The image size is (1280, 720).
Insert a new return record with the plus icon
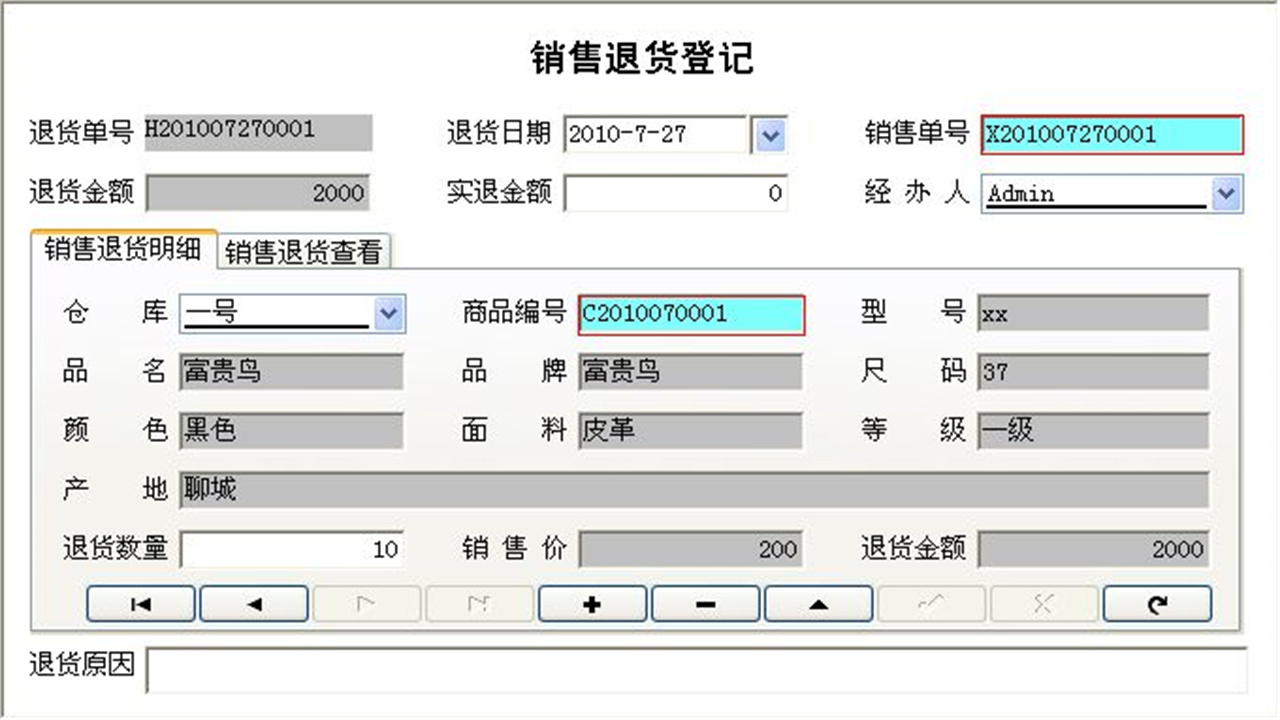[592, 603]
